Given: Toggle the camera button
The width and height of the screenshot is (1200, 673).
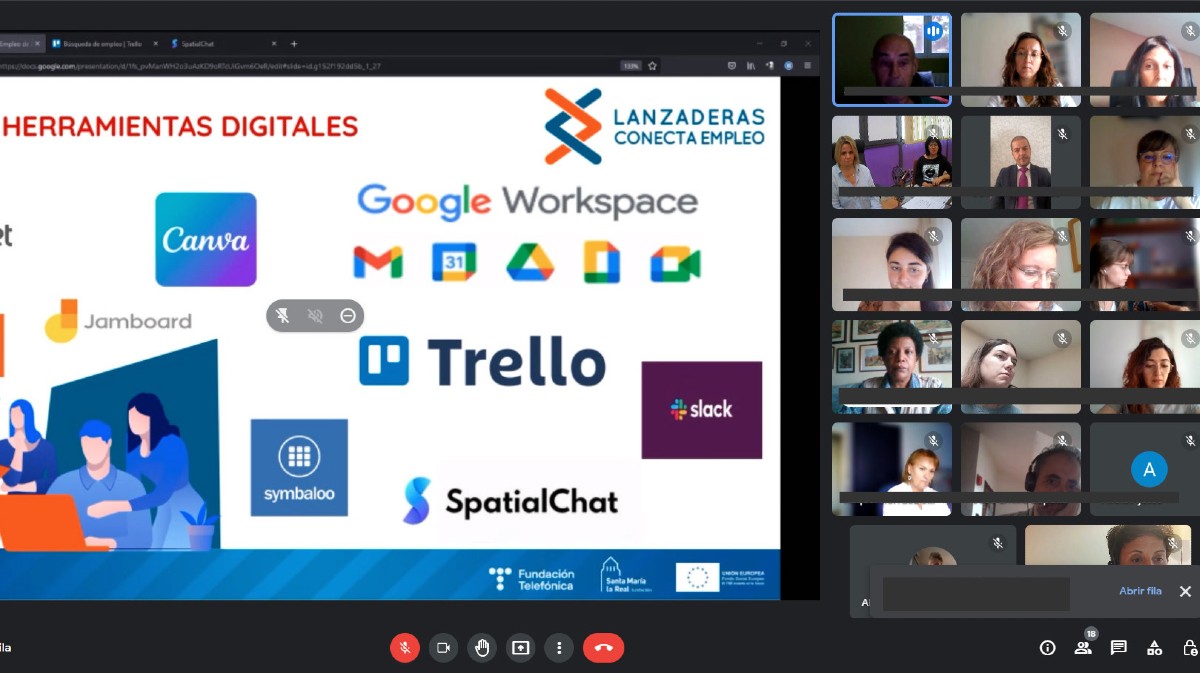Looking at the screenshot, I should 443,648.
